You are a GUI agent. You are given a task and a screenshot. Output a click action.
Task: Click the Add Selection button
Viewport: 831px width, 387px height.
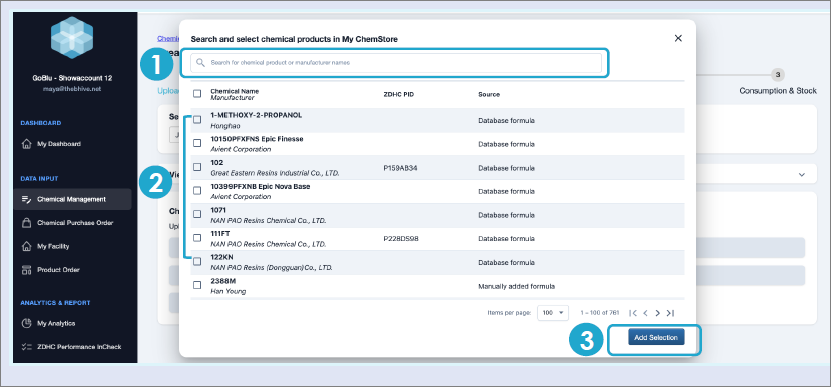pyautogui.click(x=656, y=338)
